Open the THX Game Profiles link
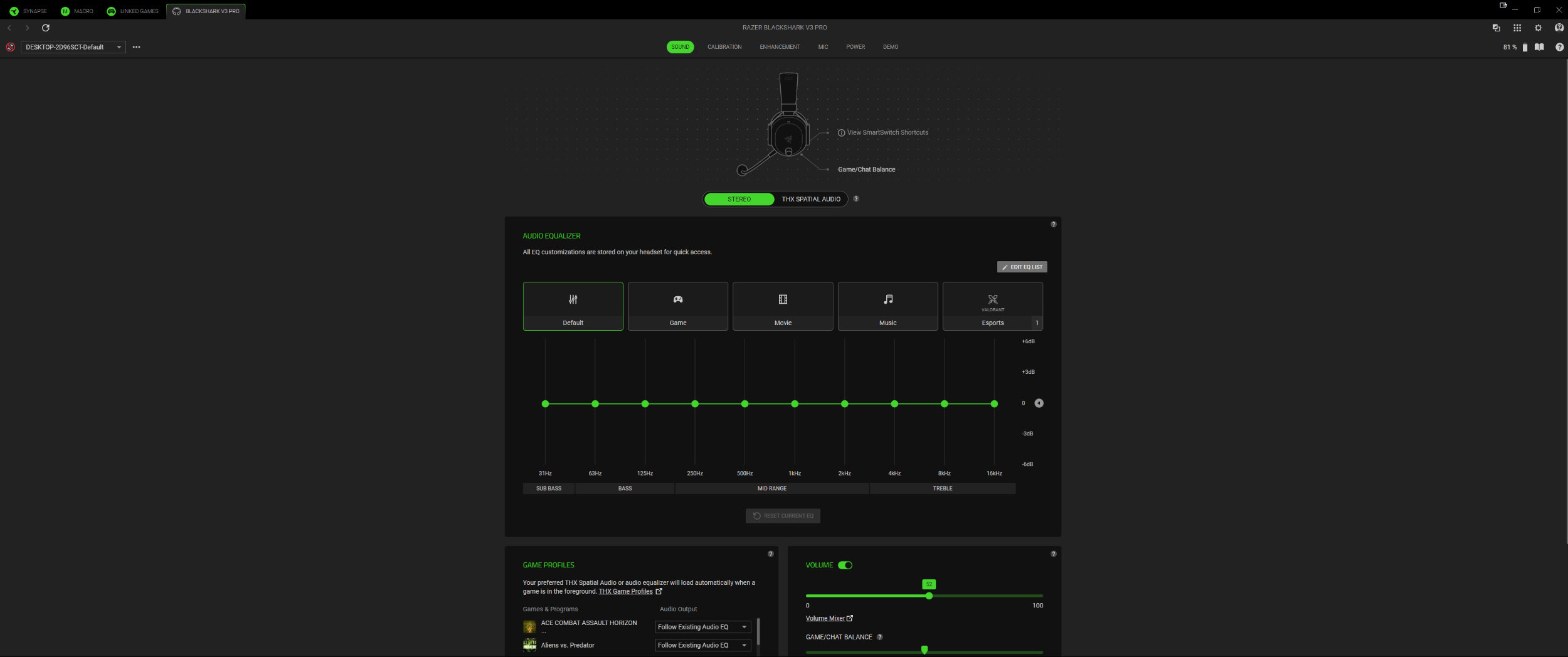Viewport: 1568px width, 657px height. 625,592
